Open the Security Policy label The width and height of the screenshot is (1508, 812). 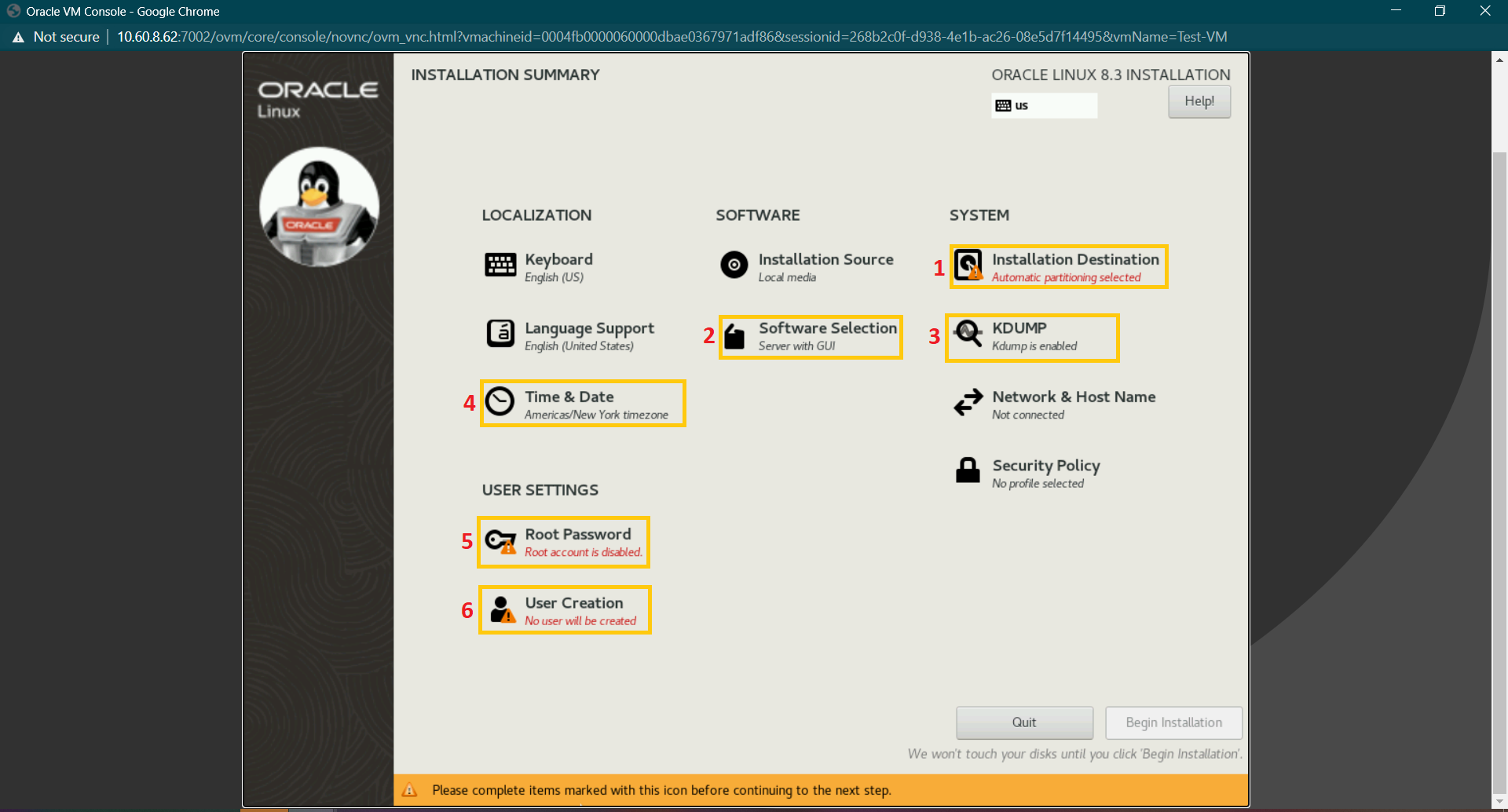[x=1046, y=466]
